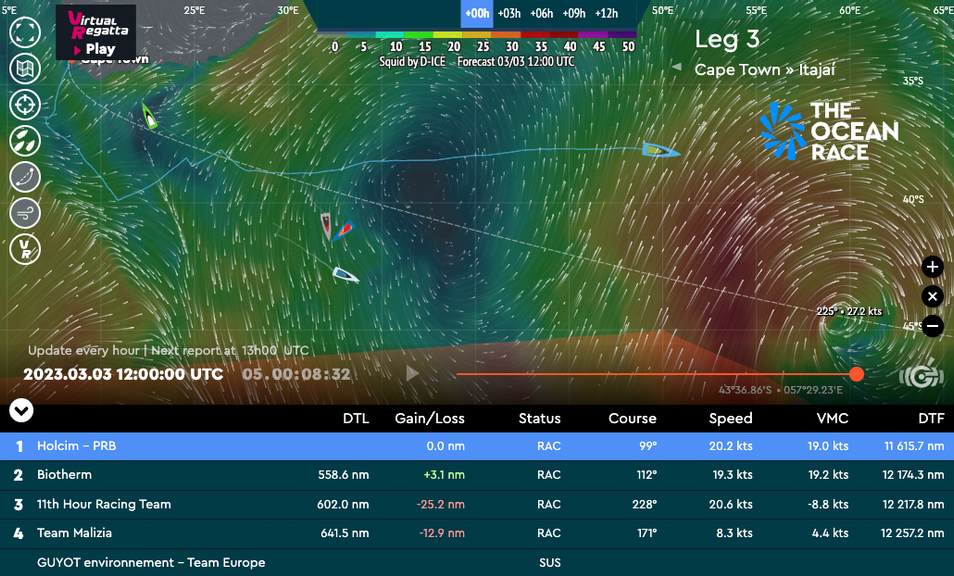Click Biotherm's +3.1 nm gain value
This screenshot has width=954, height=576.
(x=444, y=475)
